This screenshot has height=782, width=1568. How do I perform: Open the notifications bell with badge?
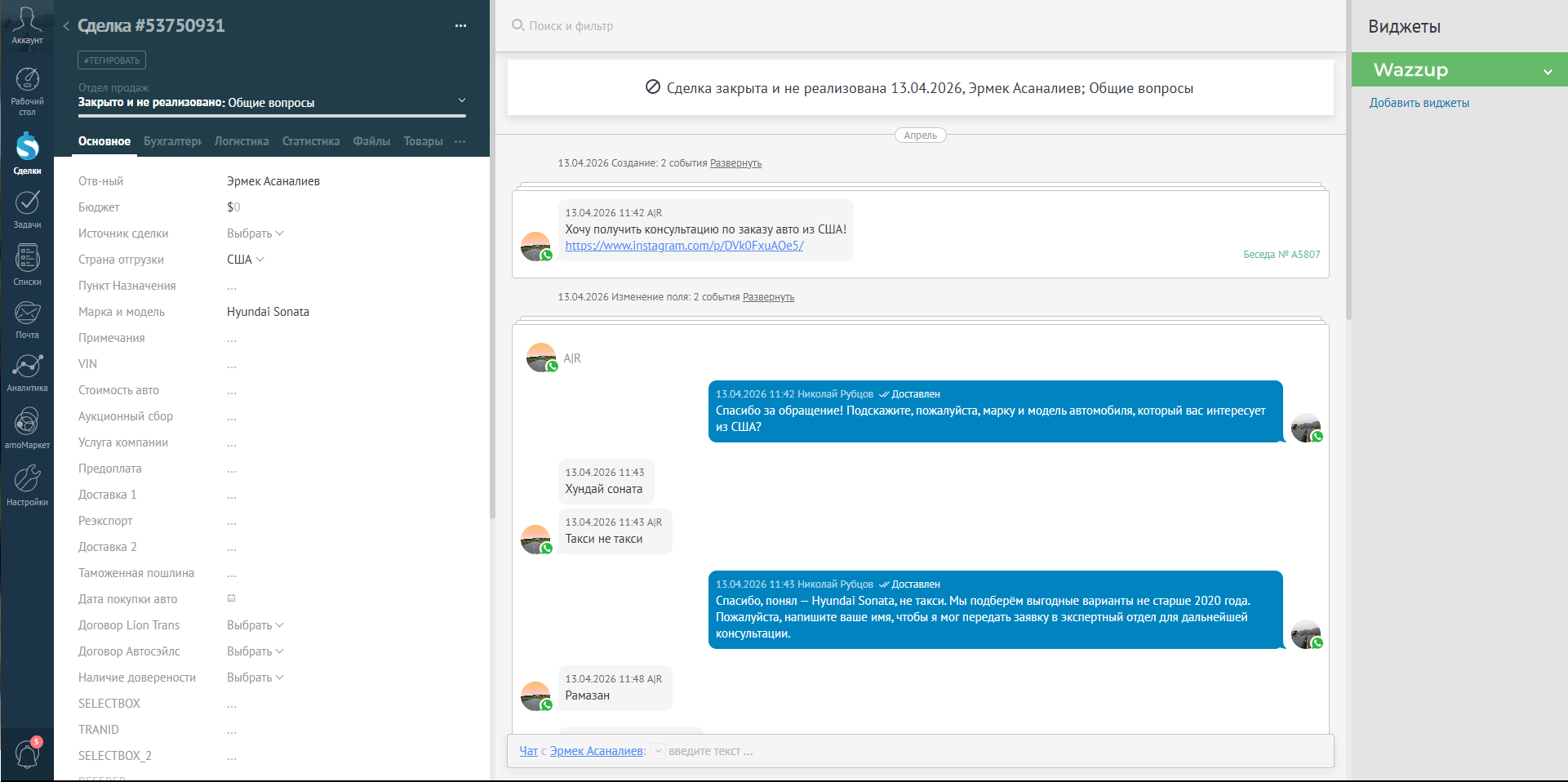pyautogui.click(x=28, y=753)
